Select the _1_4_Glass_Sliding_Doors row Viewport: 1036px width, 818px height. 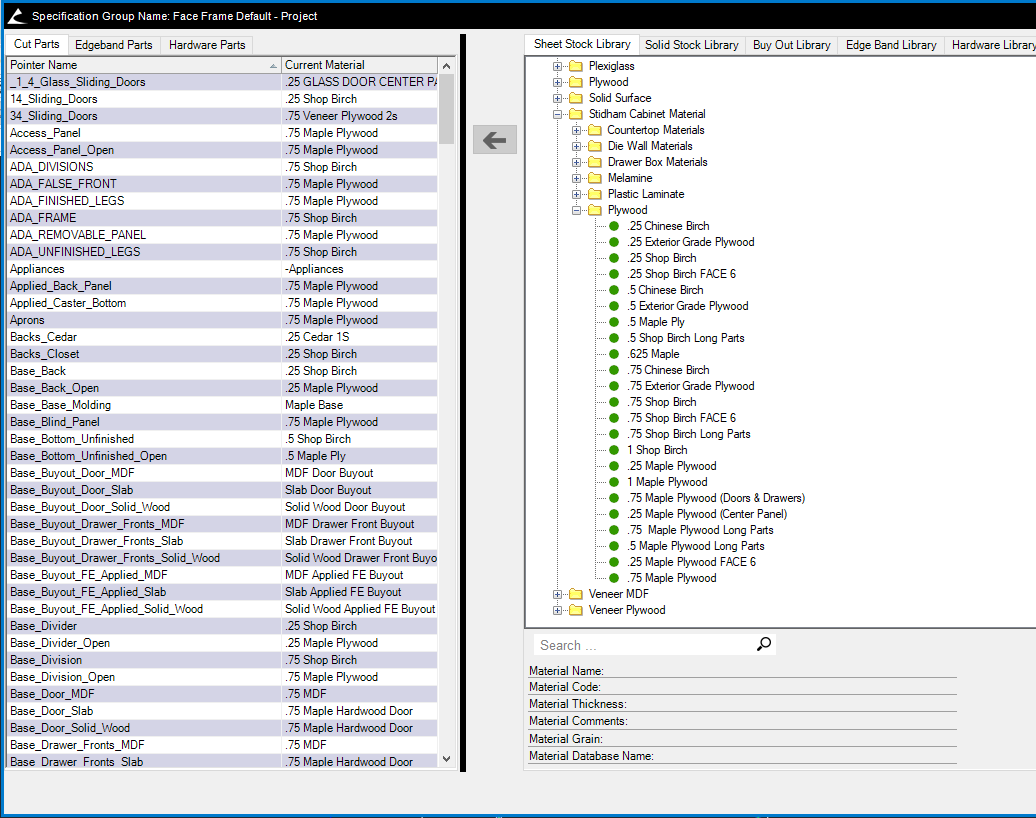click(222, 82)
